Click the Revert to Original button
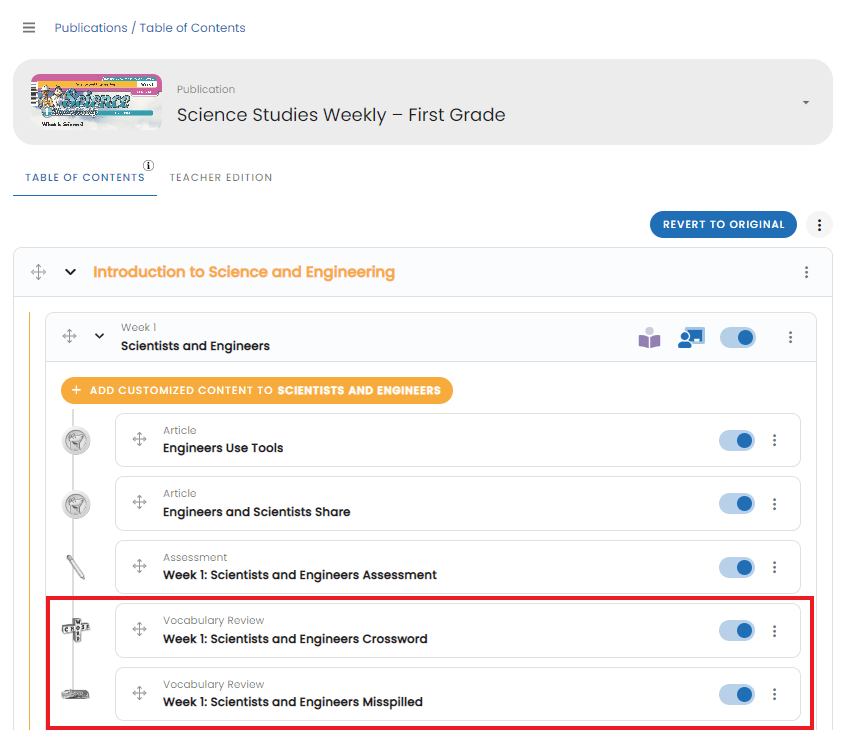This screenshot has height=730, width=843. [723, 225]
